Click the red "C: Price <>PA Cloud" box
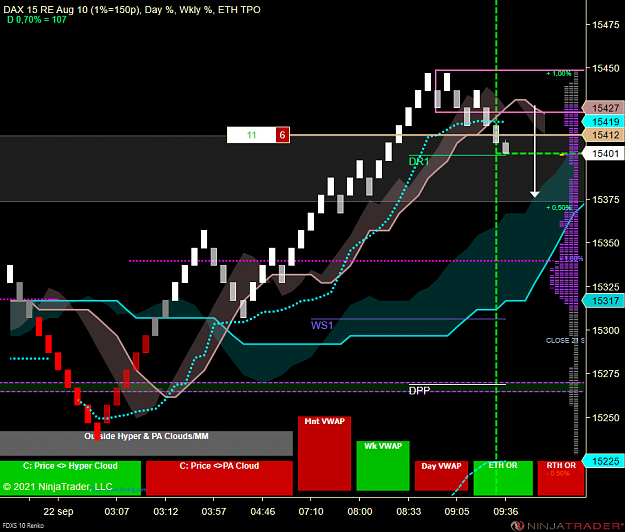Image resolution: width=625 pixels, height=532 pixels. [x=219, y=478]
